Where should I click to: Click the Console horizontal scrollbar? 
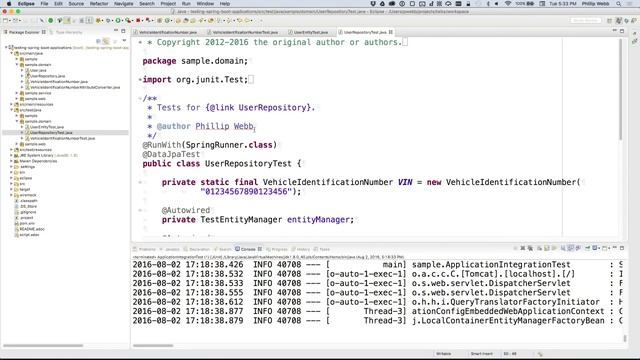click(x=153, y=346)
